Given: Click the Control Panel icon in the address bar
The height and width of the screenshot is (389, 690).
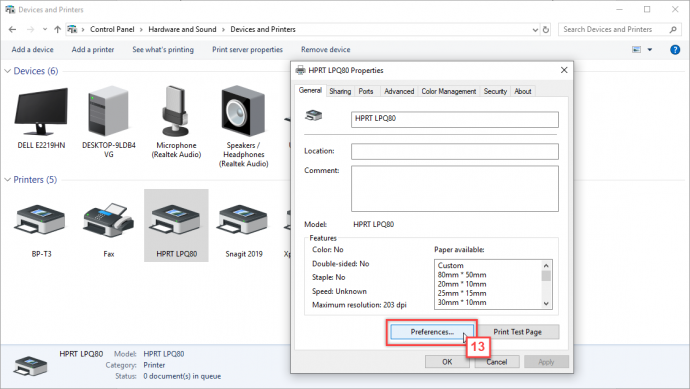Looking at the screenshot, I should [x=72, y=29].
